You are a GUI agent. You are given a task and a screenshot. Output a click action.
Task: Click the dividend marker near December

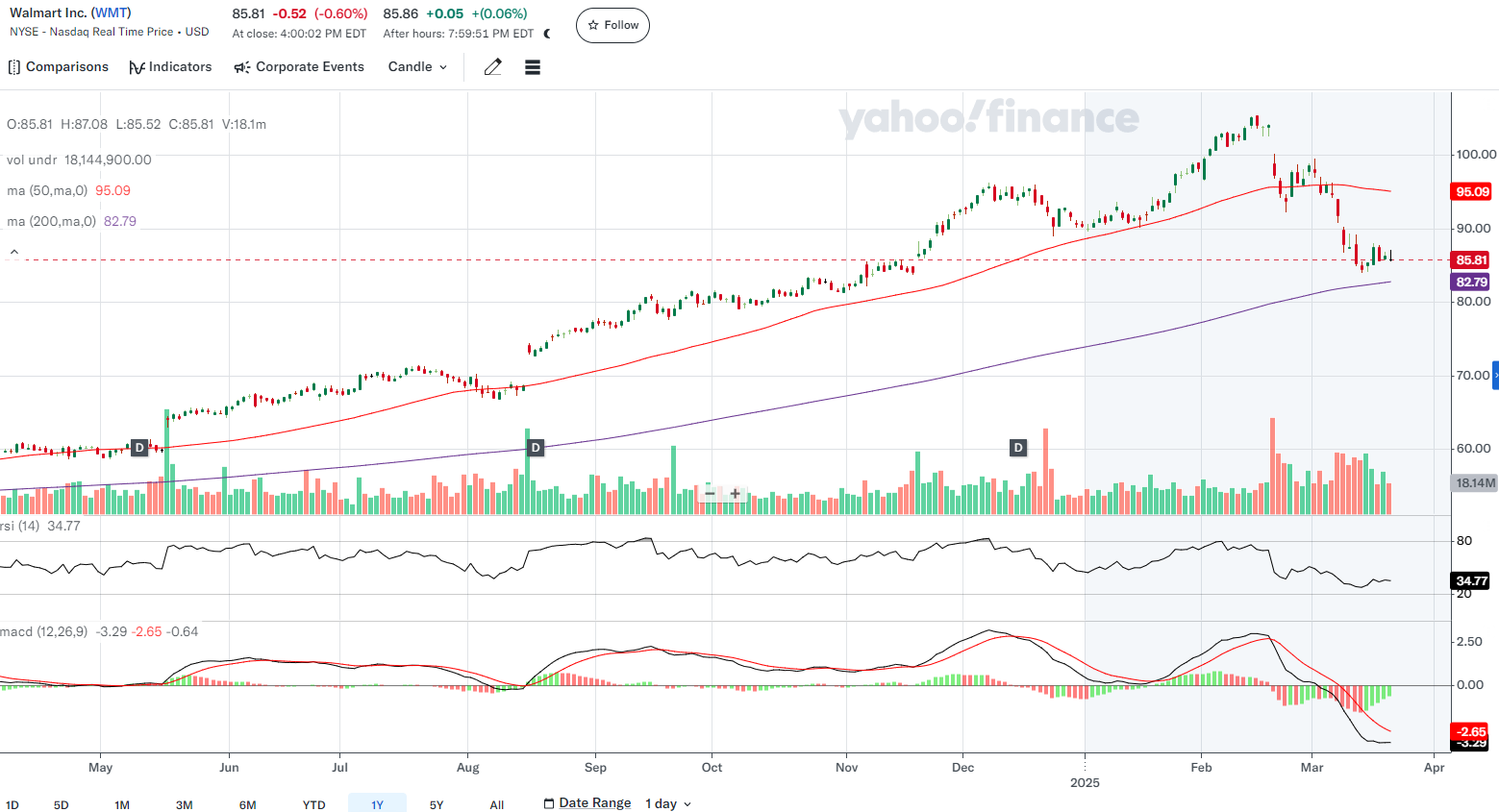coord(1018,448)
